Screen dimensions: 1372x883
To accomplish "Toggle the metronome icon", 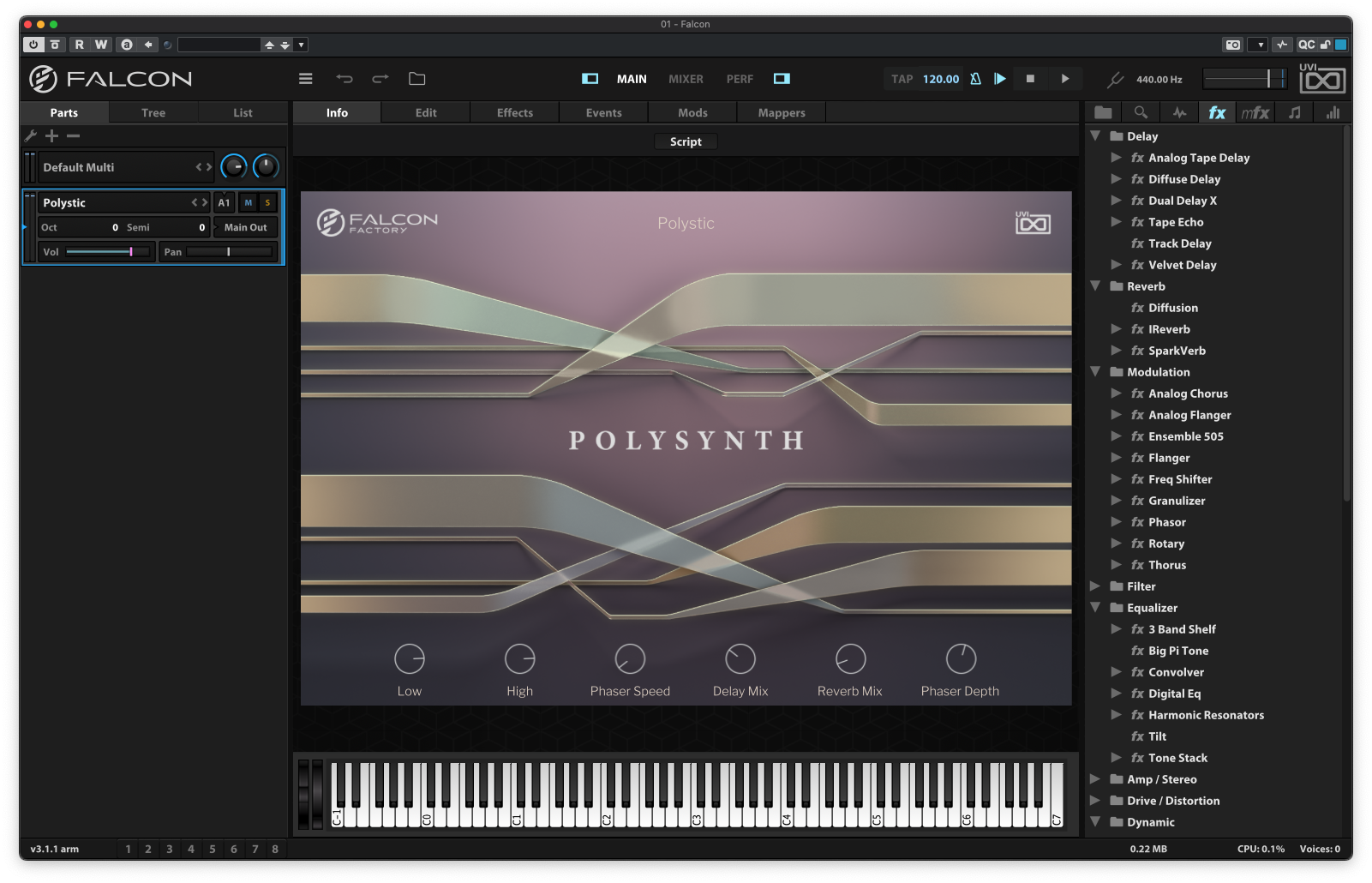I will [x=975, y=79].
